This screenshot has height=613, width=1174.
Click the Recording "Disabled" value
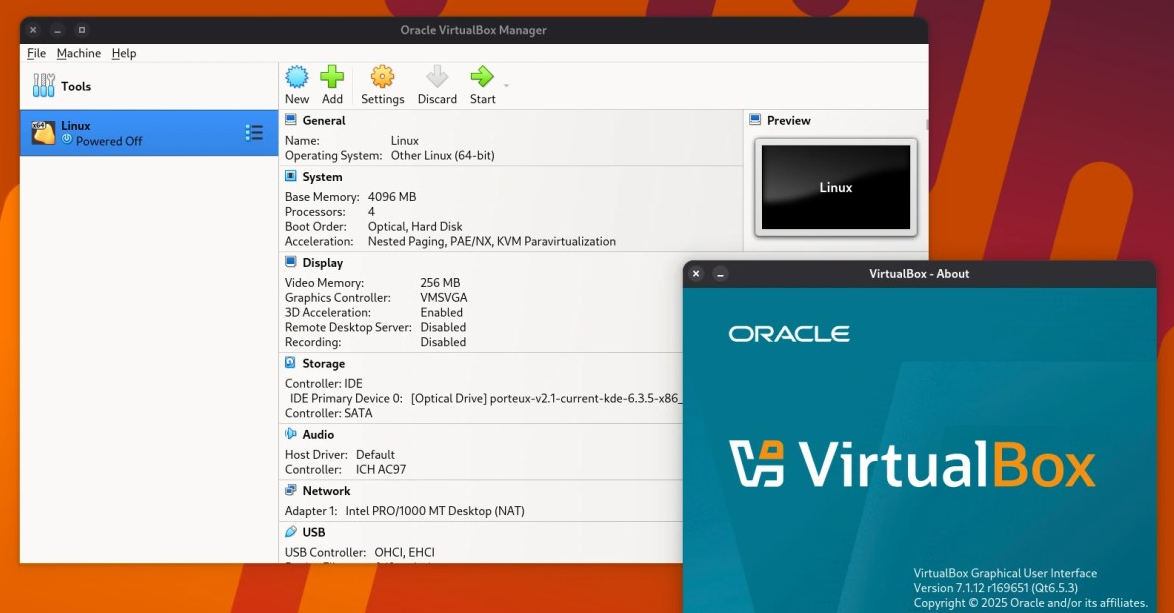(x=443, y=342)
